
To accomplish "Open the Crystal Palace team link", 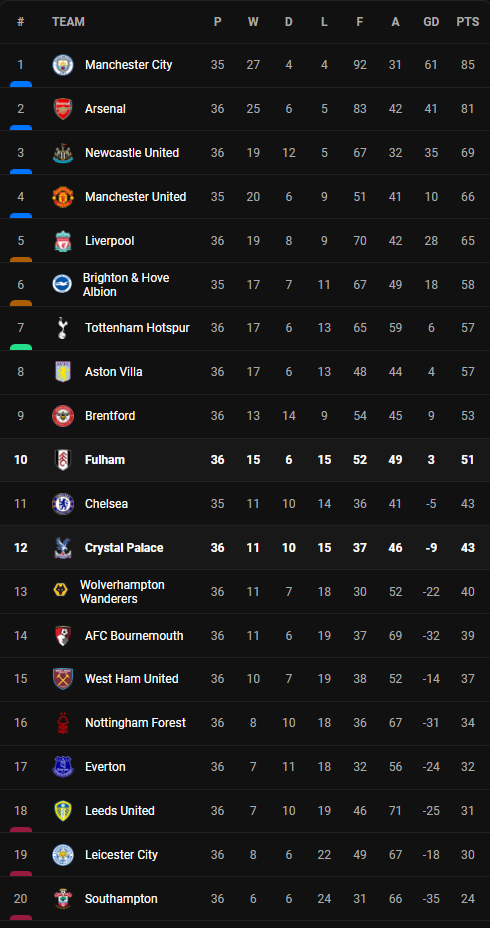I will tap(124, 548).
